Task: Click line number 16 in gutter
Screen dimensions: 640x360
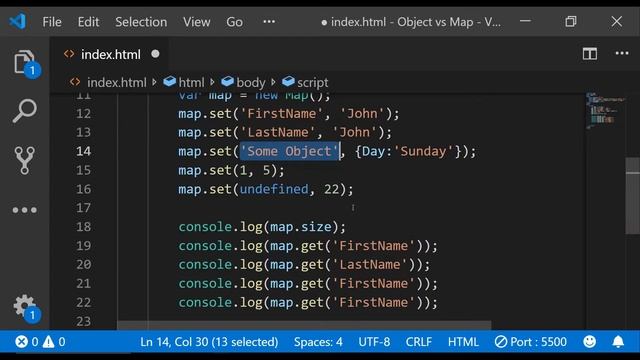Action: tap(83, 189)
